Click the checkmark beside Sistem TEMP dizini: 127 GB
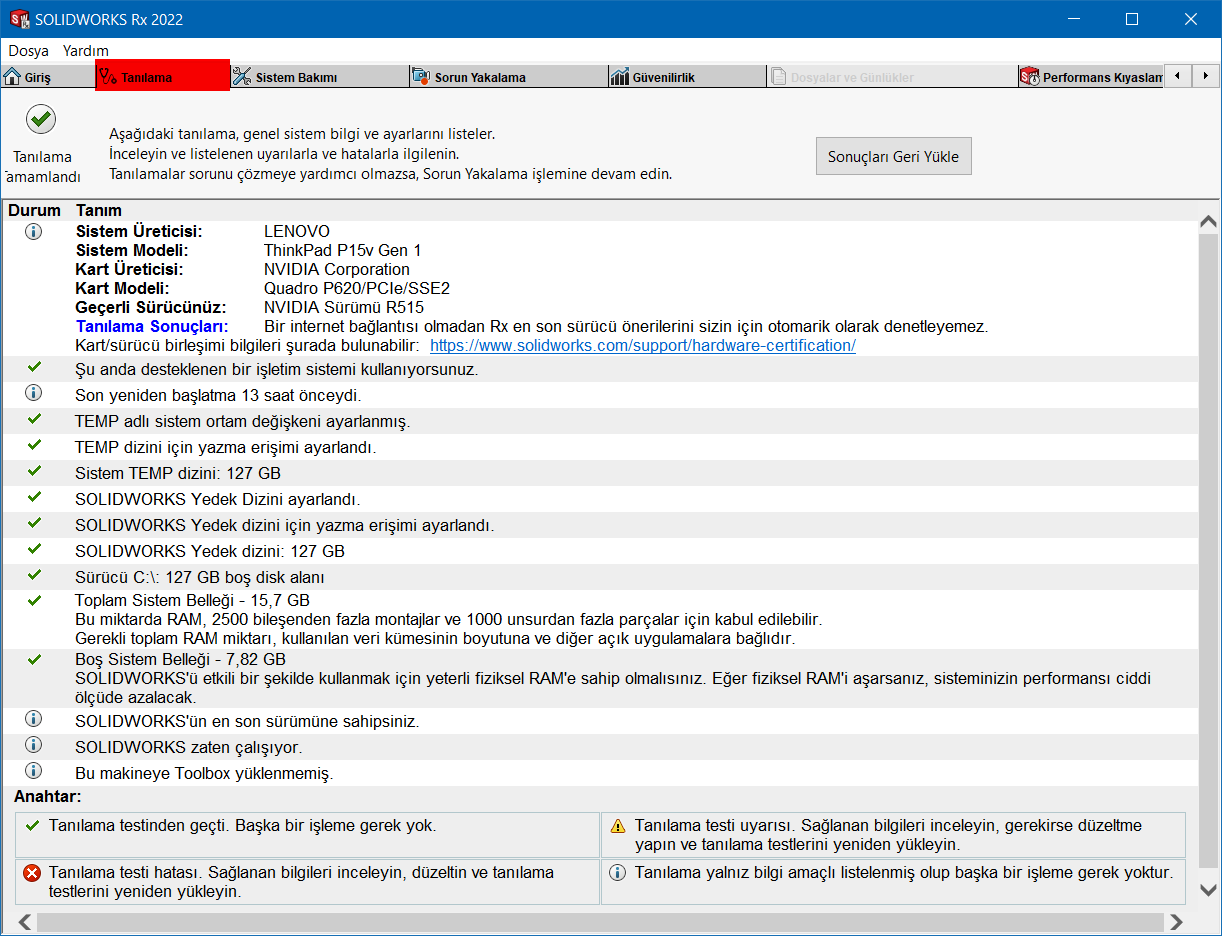This screenshot has width=1222, height=936. [x=34, y=472]
